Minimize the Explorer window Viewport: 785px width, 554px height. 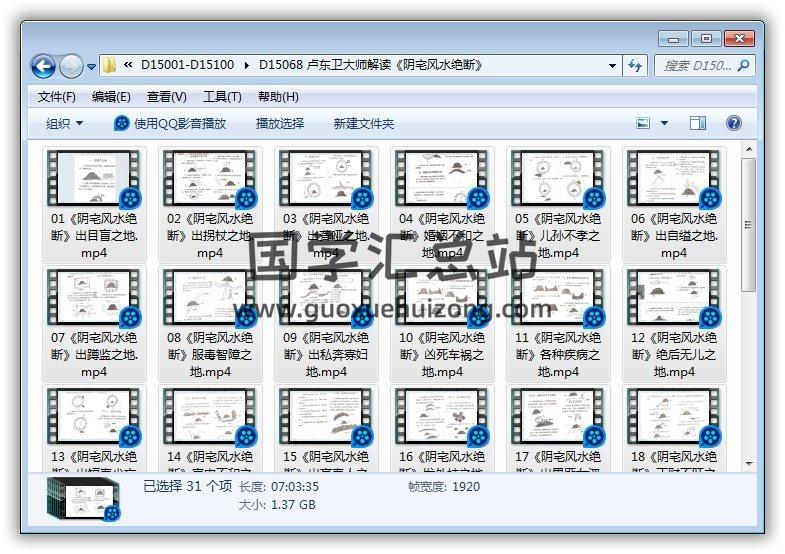click(674, 39)
